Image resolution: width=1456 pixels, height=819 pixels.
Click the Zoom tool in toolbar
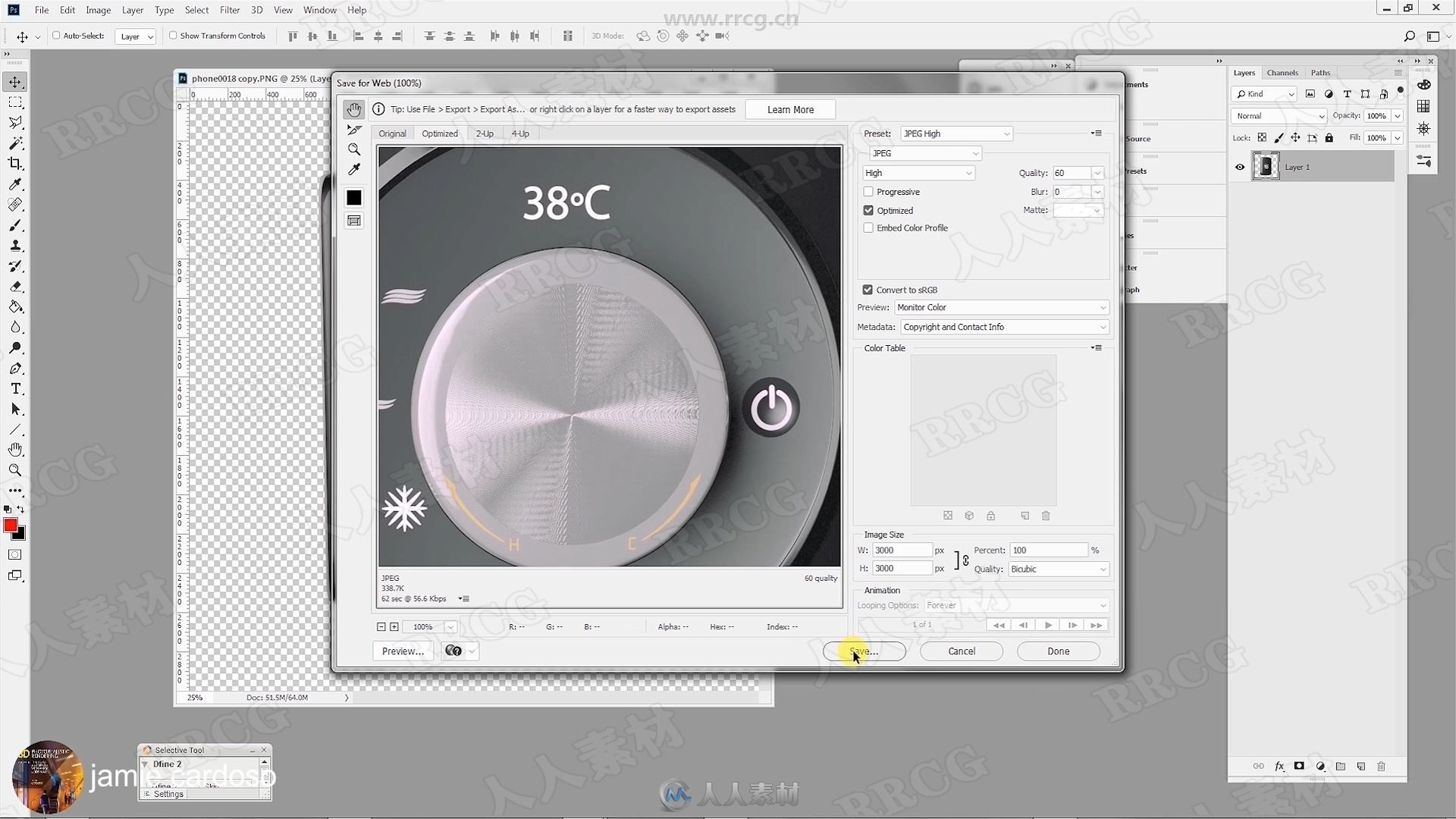tap(14, 469)
